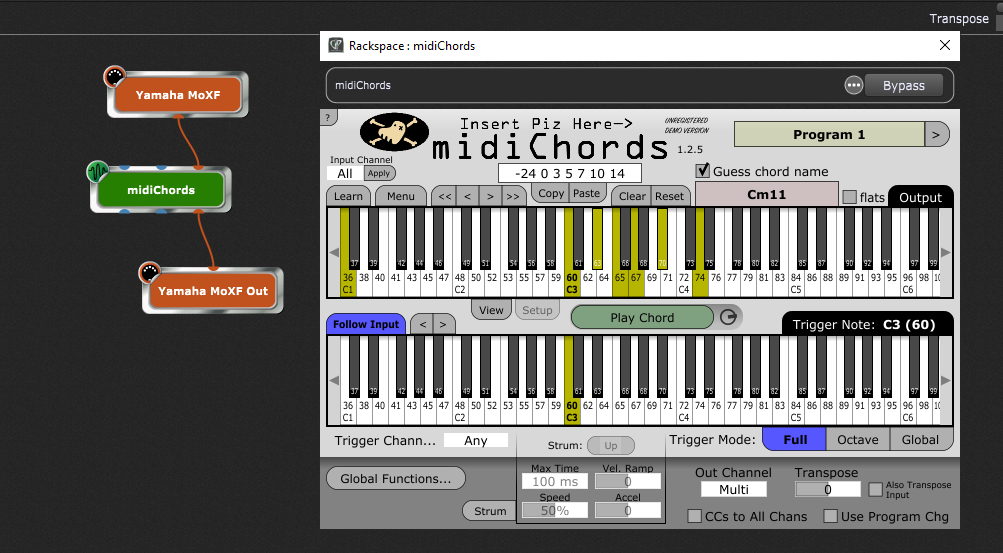Open the plugin options ellipsis button

click(x=853, y=85)
